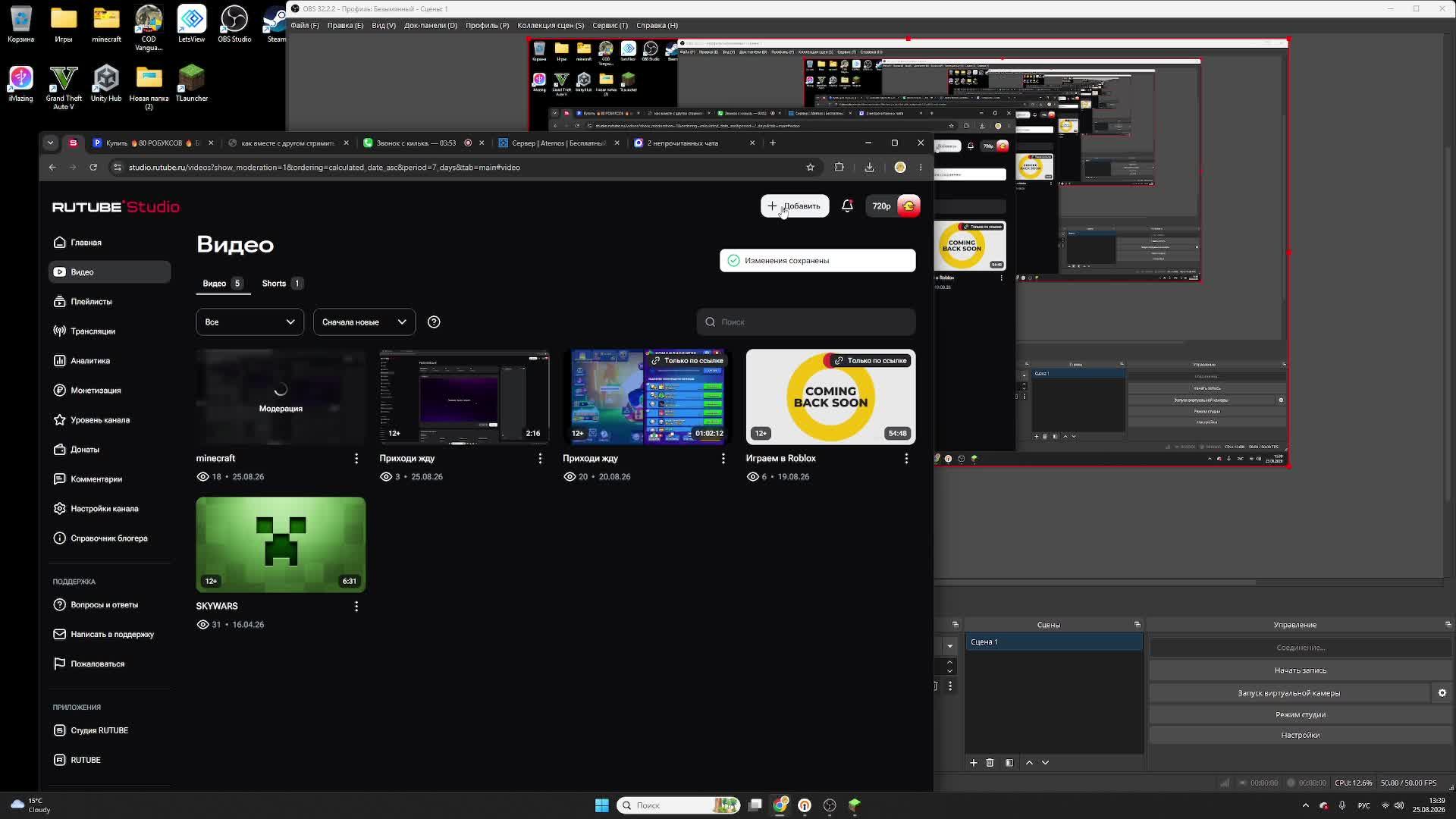Image resolution: width=1456 pixels, height=819 pixels.
Task: Open options menu for minecraft video
Action: click(356, 458)
